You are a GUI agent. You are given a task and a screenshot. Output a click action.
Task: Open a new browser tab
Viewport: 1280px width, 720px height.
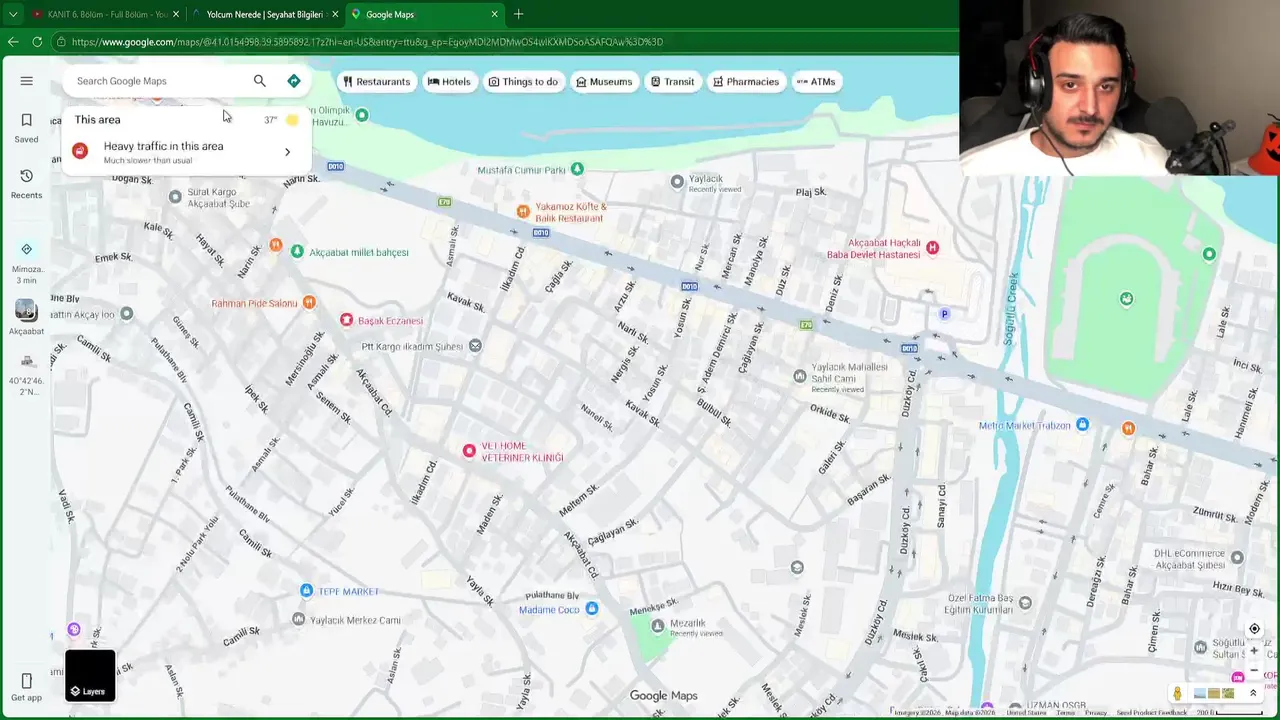pos(518,14)
